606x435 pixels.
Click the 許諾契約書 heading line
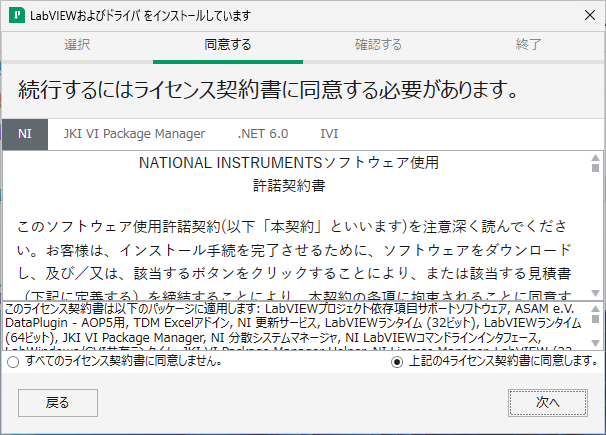[289, 186]
